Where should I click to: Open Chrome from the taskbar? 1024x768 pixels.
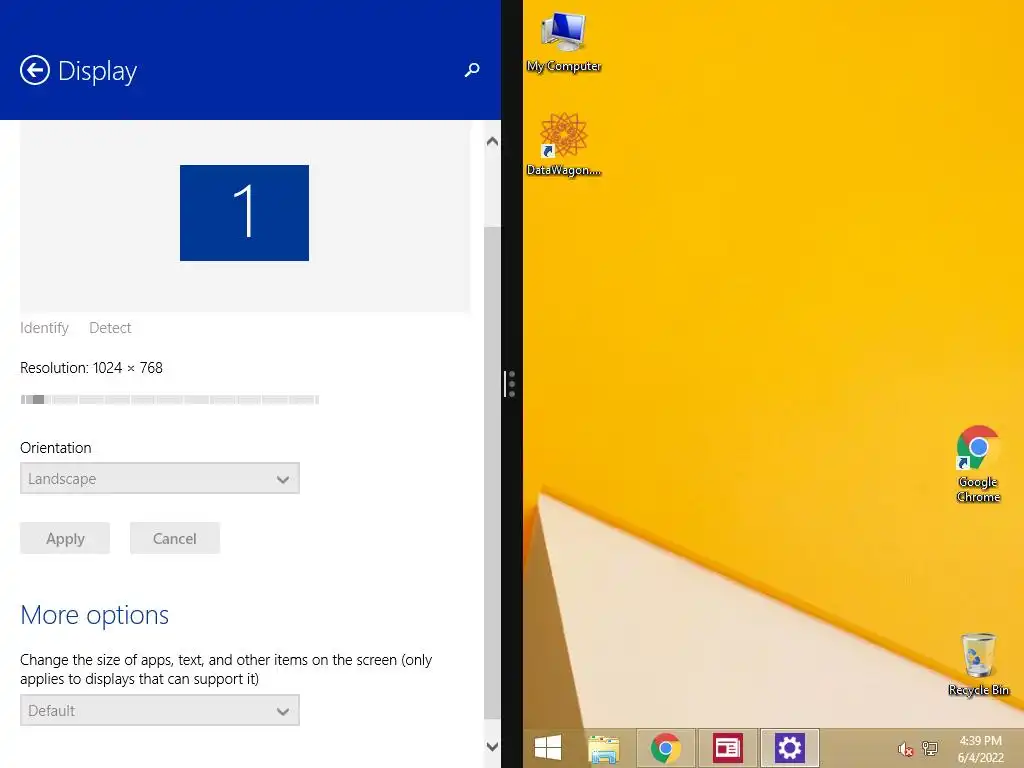(665, 748)
